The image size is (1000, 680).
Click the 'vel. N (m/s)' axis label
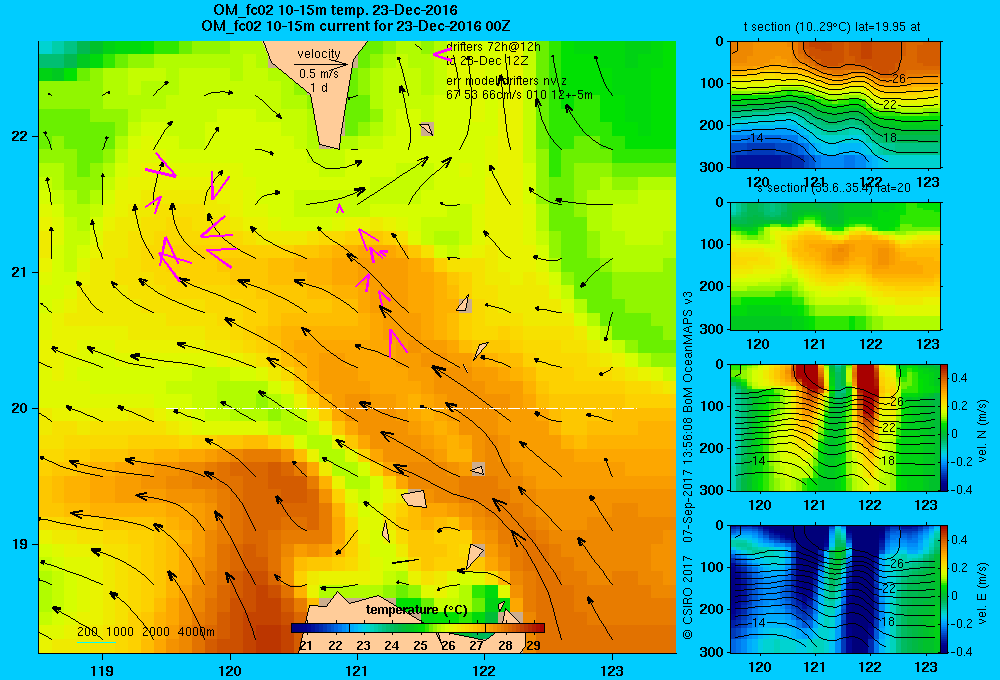pos(983,431)
